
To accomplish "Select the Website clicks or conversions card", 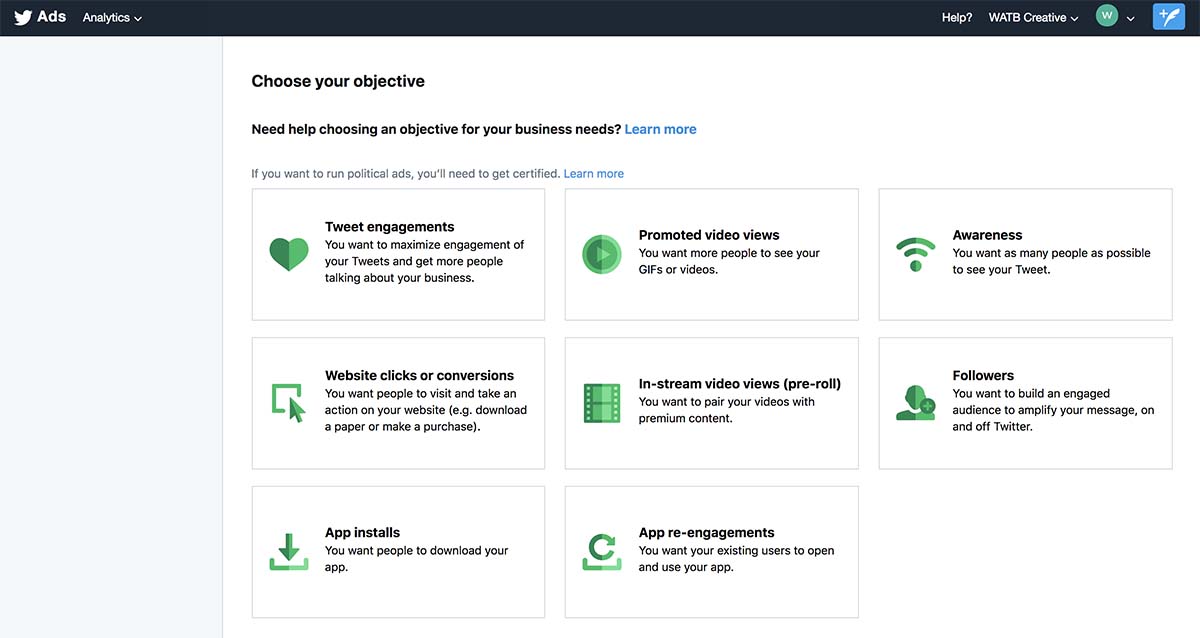I will tap(398, 403).
